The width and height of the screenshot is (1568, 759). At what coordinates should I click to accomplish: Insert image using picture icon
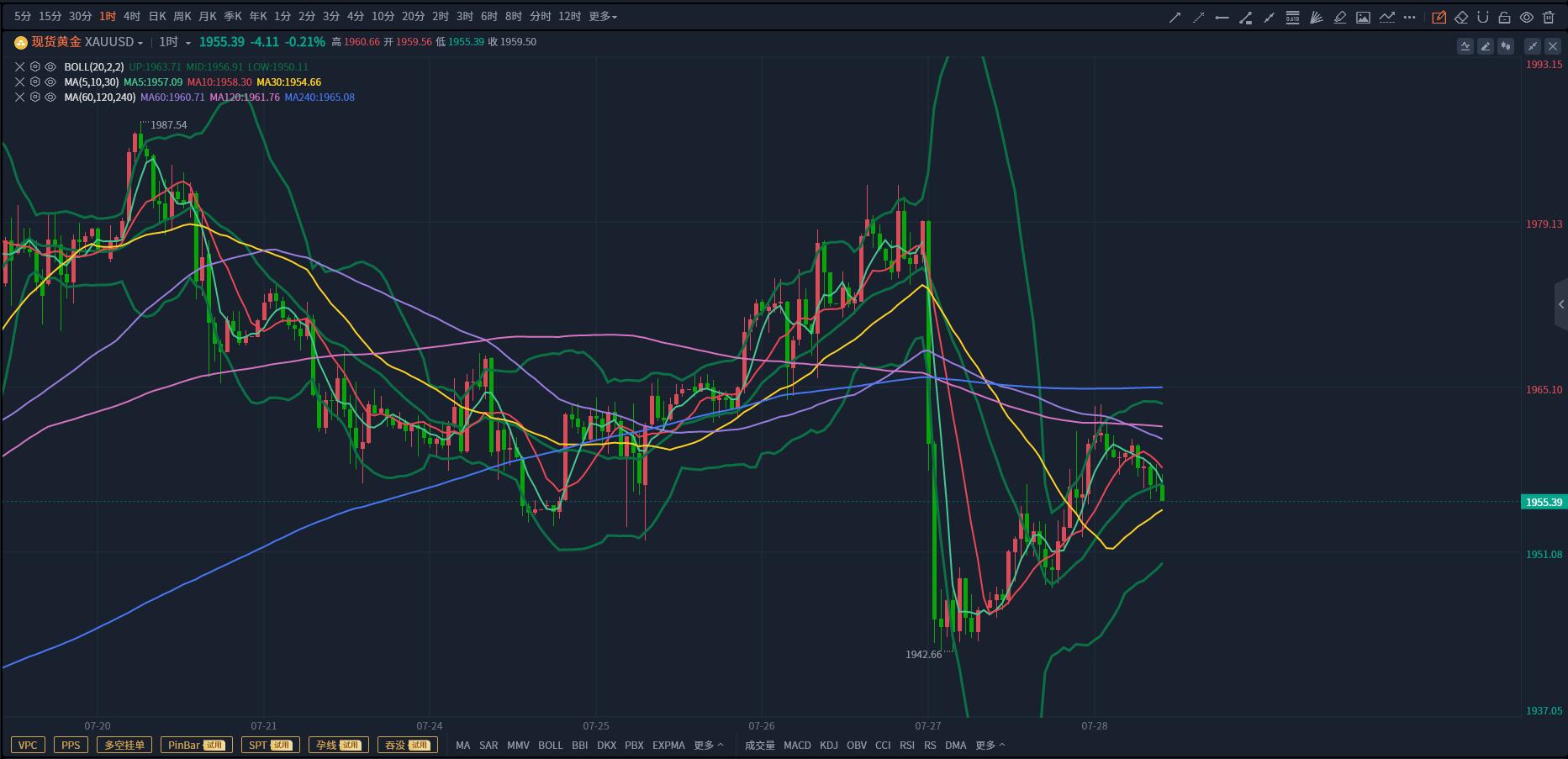(1364, 17)
